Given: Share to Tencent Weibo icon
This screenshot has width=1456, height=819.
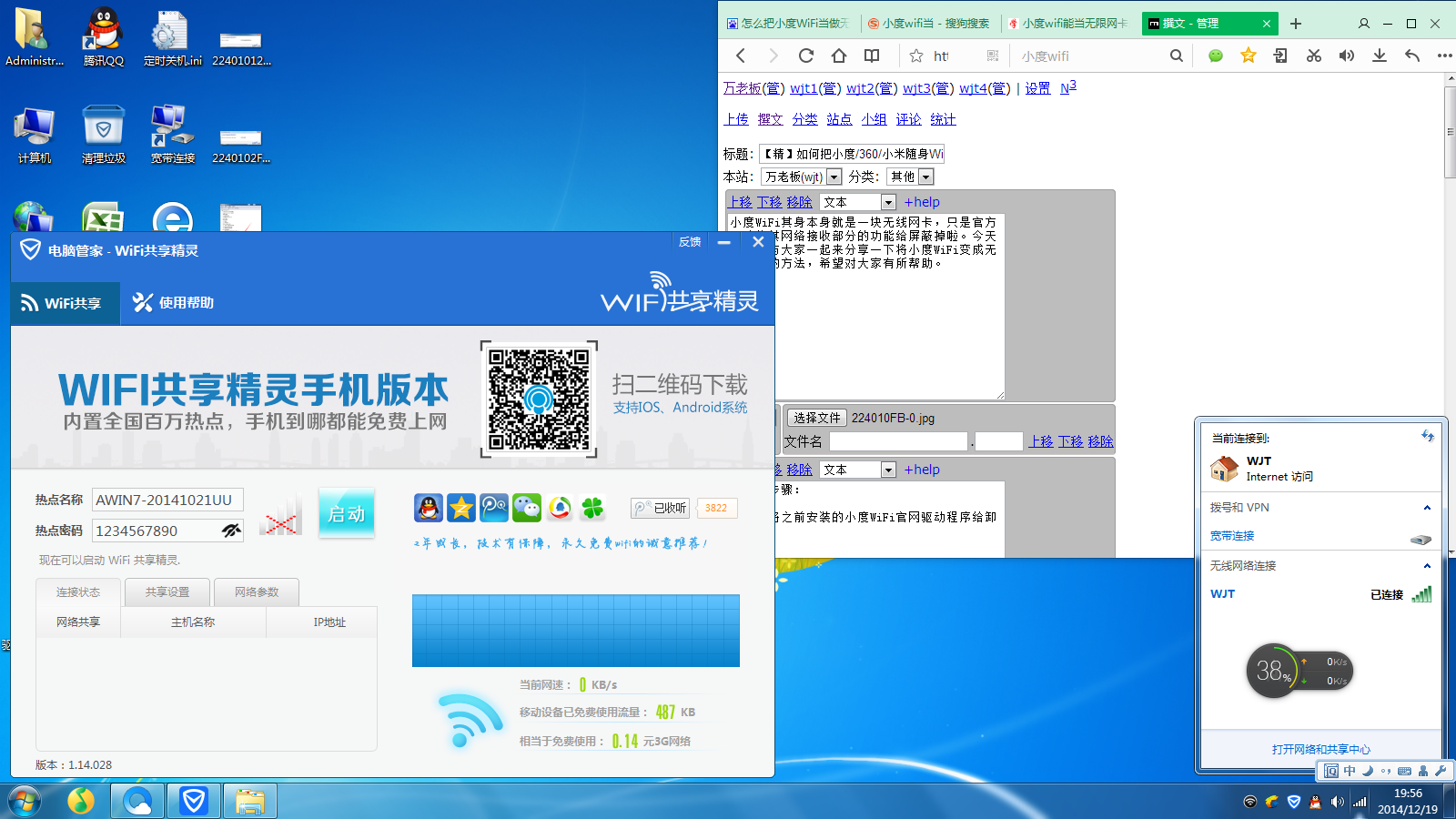Looking at the screenshot, I should [x=494, y=508].
